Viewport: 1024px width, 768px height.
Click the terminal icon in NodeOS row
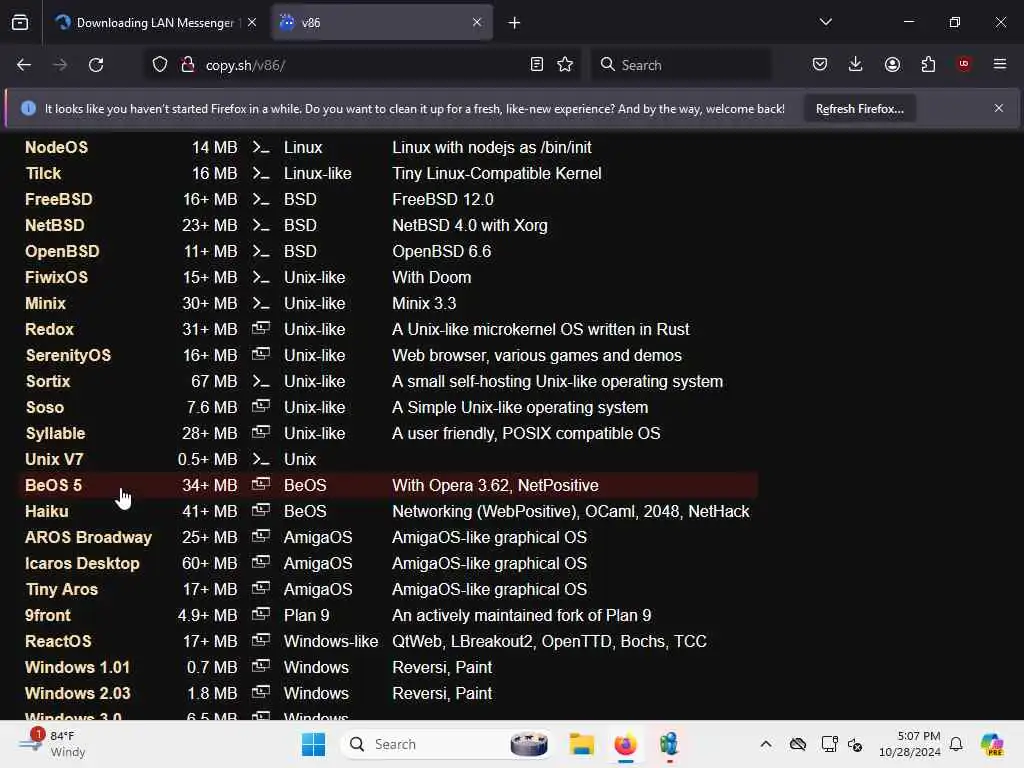pyautogui.click(x=261, y=148)
